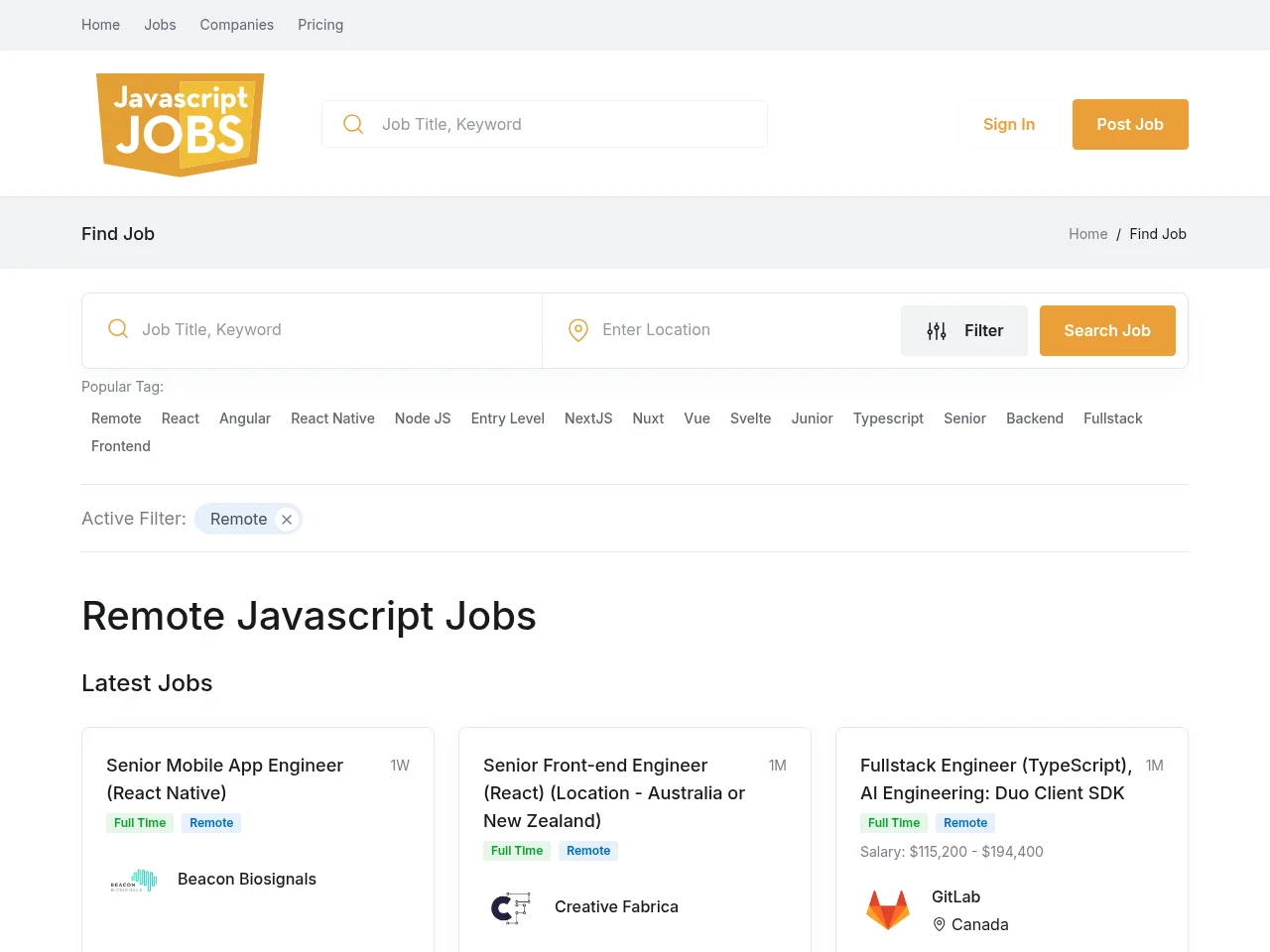Open Senior Front-end Engineer (React) job listing
Image resolution: width=1270 pixels, height=952 pixels.
click(x=614, y=793)
